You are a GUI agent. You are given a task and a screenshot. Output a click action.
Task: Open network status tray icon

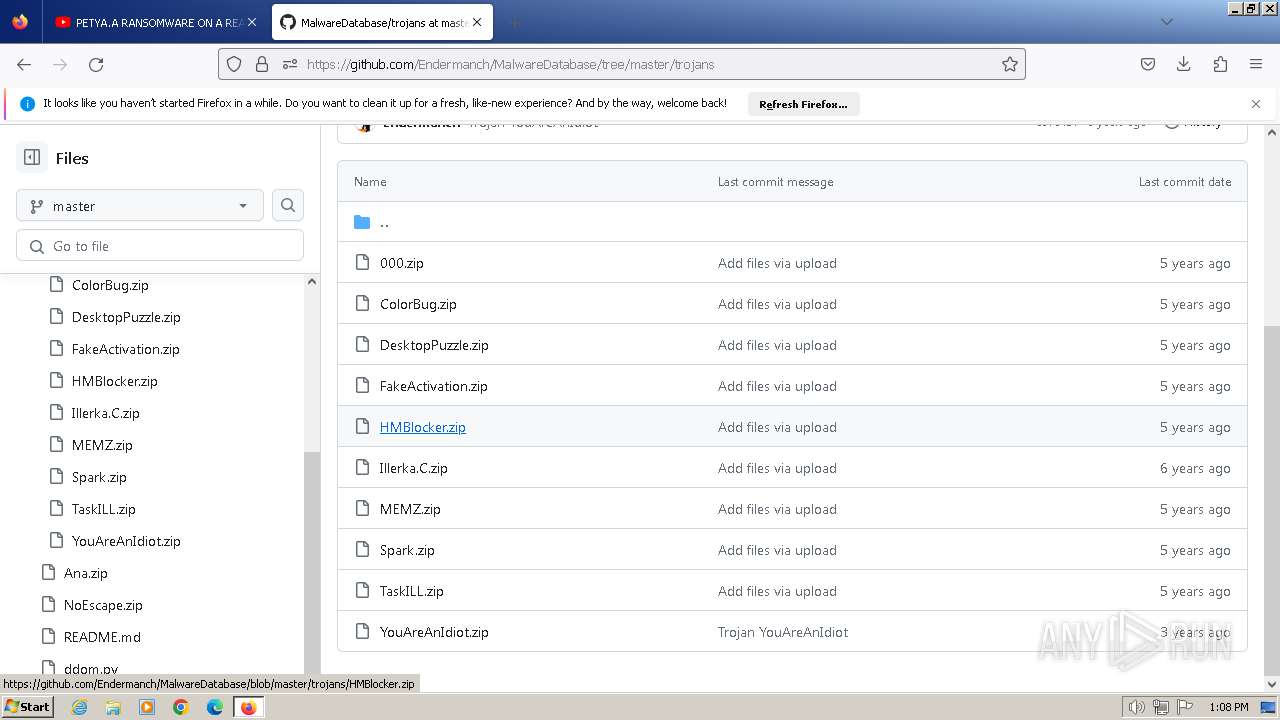click(1161, 707)
